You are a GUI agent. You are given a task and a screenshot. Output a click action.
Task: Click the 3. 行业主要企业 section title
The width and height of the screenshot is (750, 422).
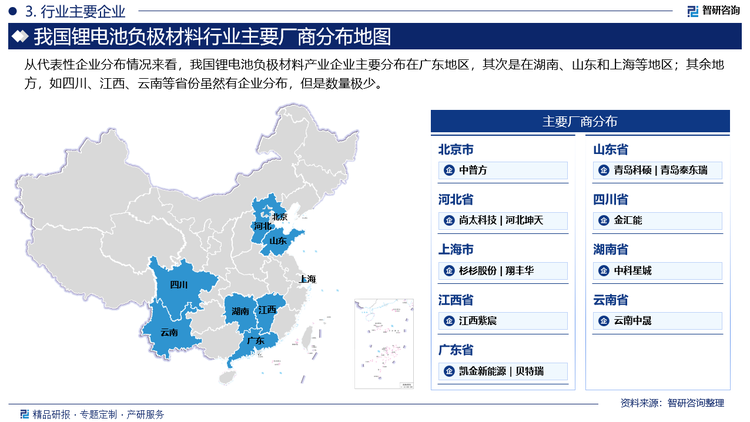pos(75,11)
